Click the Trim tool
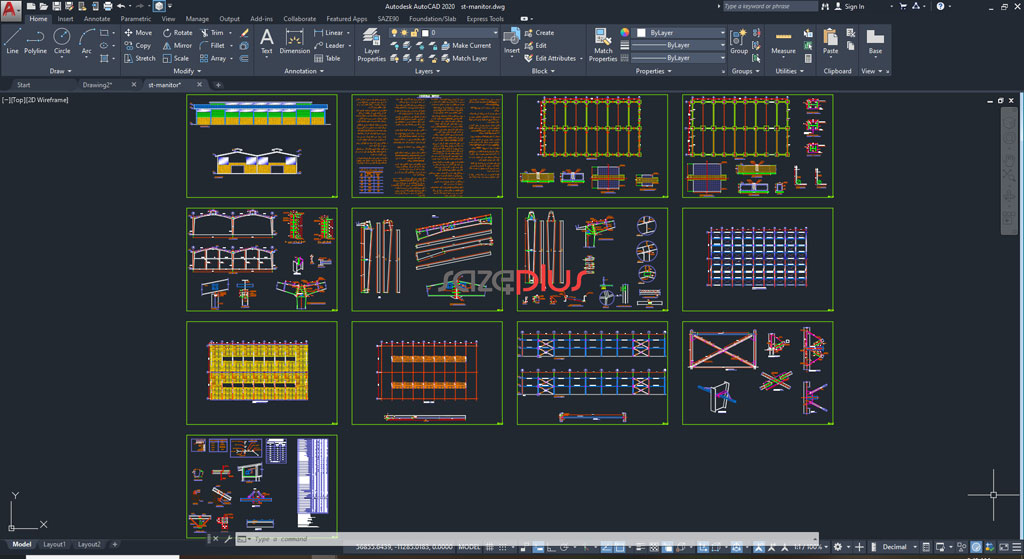Viewport: 1024px width, 559px height. click(x=212, y=33)
